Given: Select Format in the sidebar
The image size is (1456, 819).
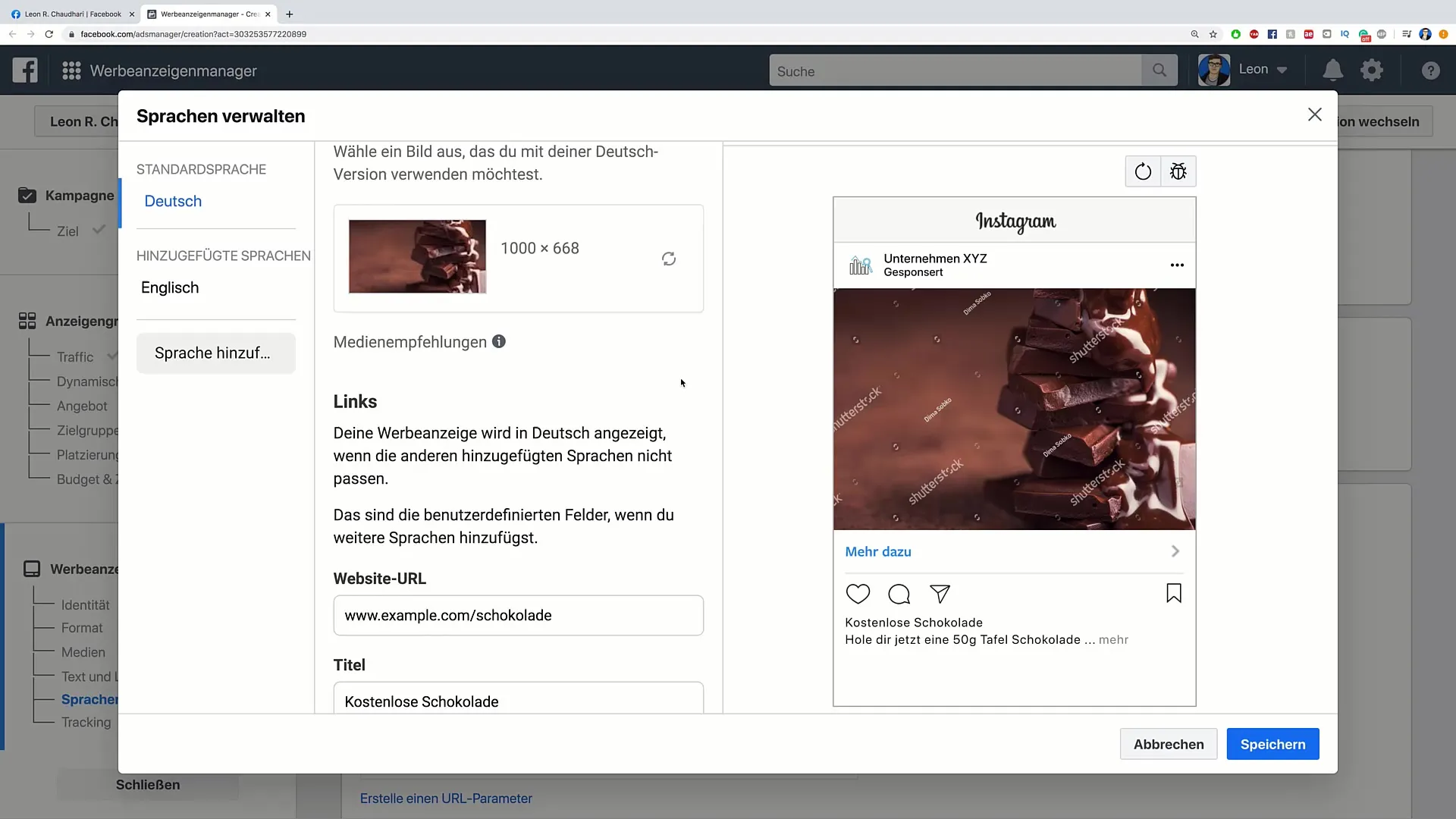Looking at the screenshot, I should click(82, 628).
